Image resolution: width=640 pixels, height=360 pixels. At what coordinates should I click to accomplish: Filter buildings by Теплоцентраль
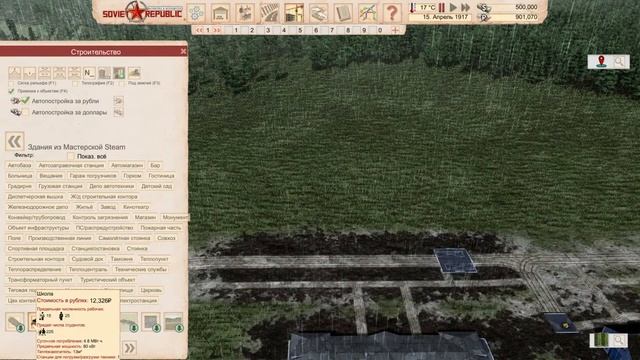pos(88,269)
